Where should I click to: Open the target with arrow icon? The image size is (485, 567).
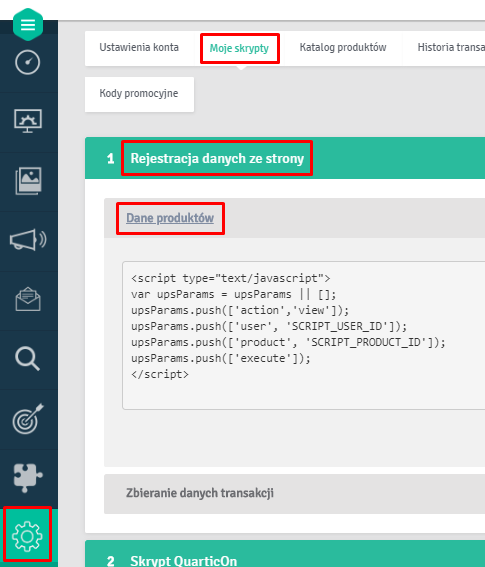[x=28, y=418]
